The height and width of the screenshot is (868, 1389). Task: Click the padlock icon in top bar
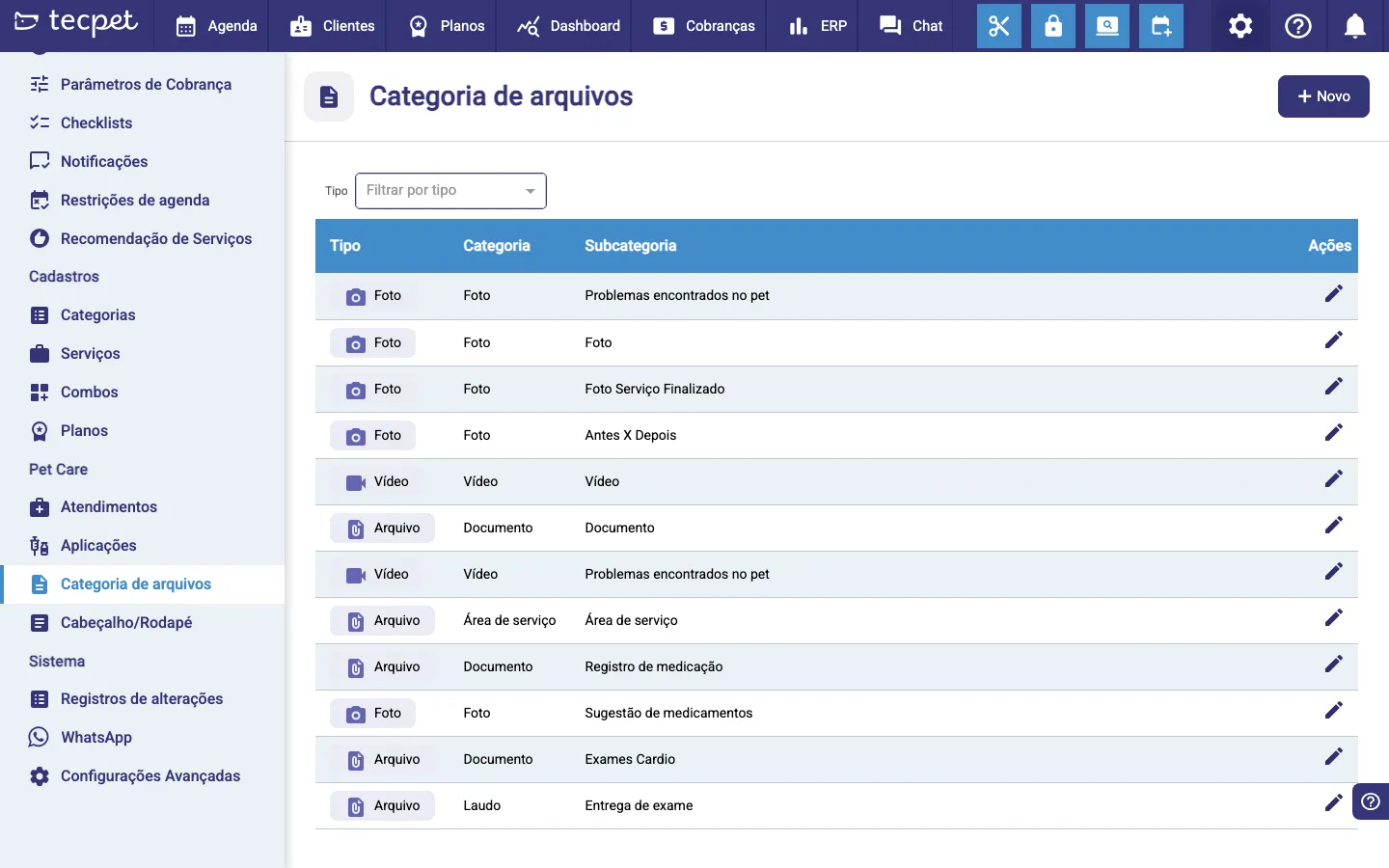1053,26
